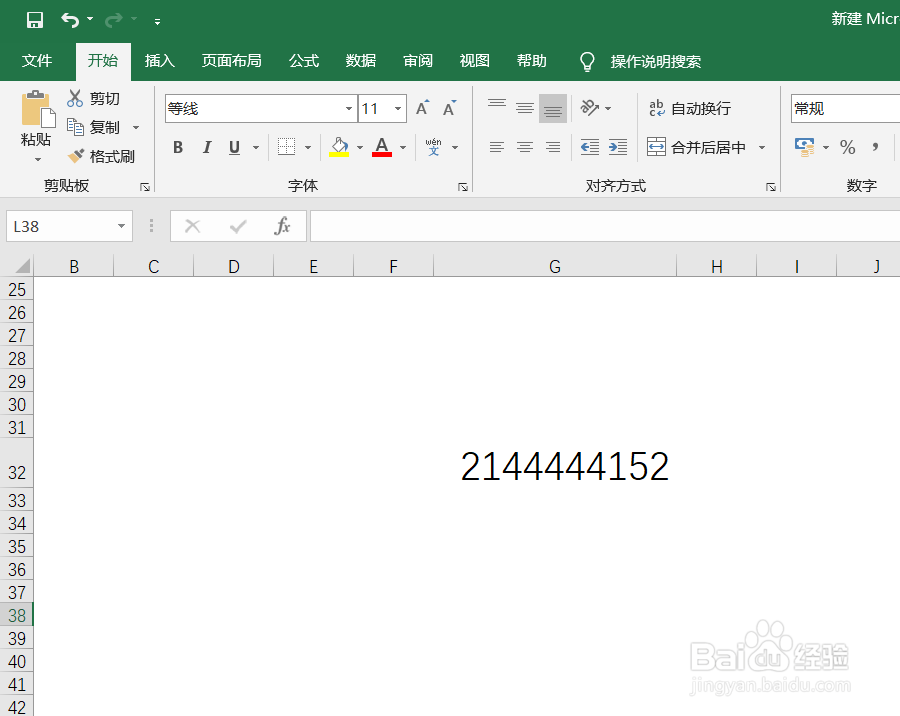Decrease indent icon
This screenshot has height=716, width=900.
(589, 148)
